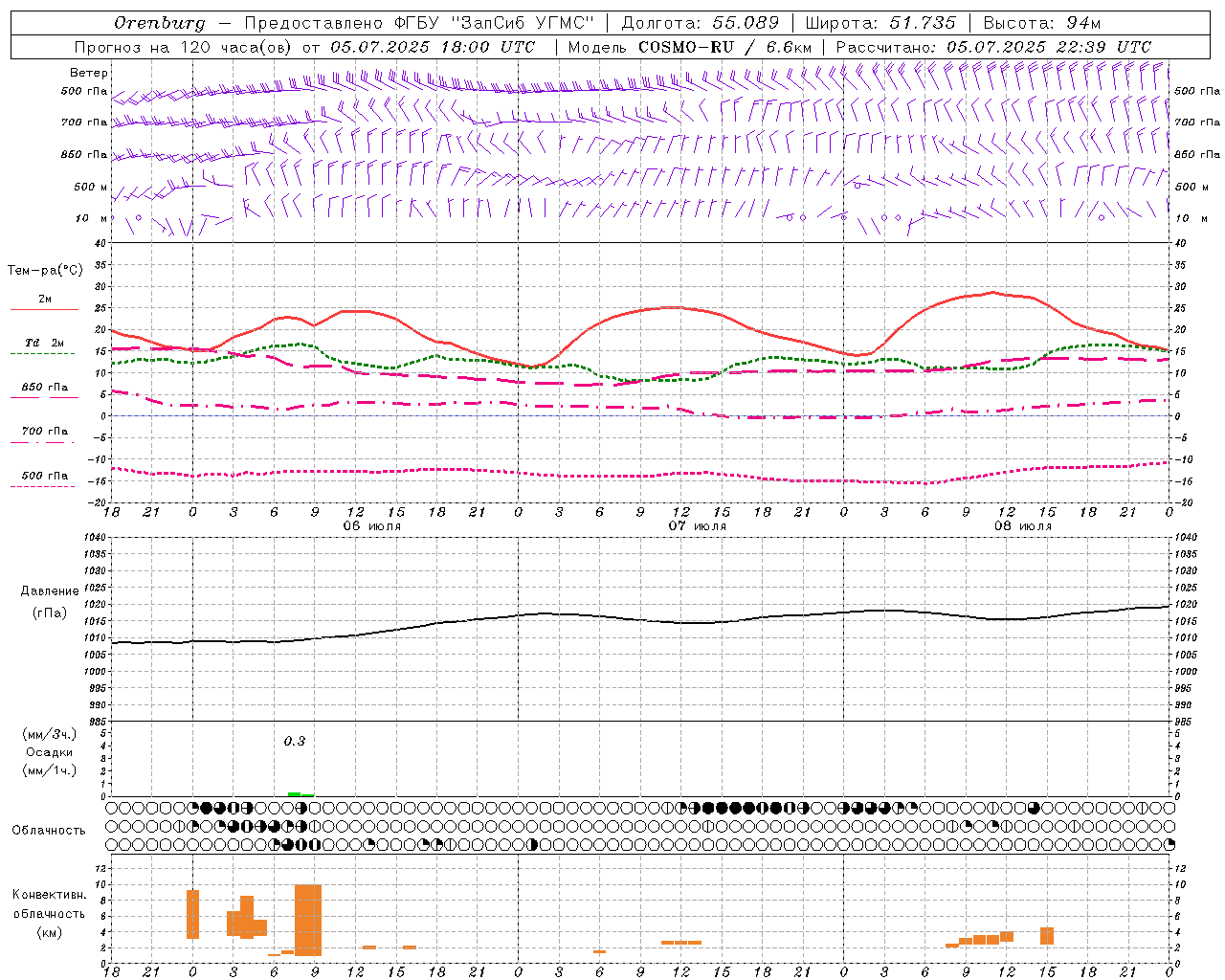Select the Рассчитано: 05.07.2025 22:39 UTC text

coord(993,47)
